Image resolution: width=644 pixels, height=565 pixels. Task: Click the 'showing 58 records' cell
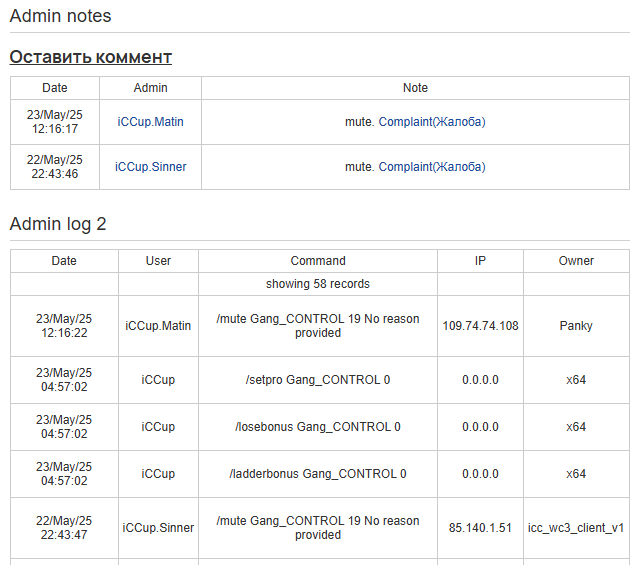(x=318, y=284)
